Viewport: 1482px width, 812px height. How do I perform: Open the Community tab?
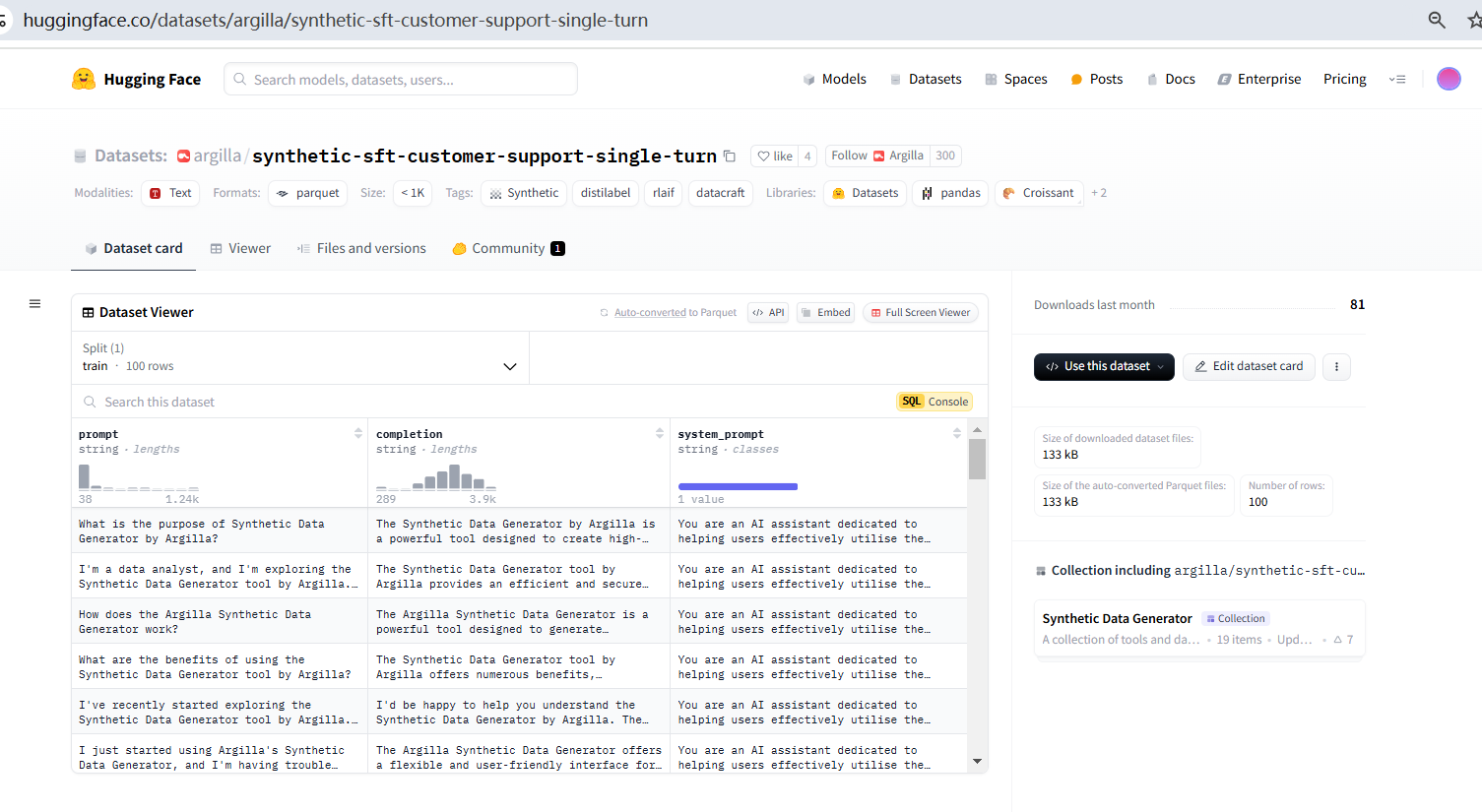click(508, 248)
